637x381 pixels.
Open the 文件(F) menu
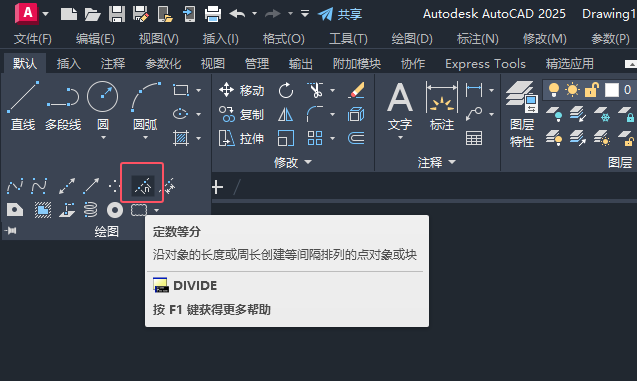tap(32, 39)
